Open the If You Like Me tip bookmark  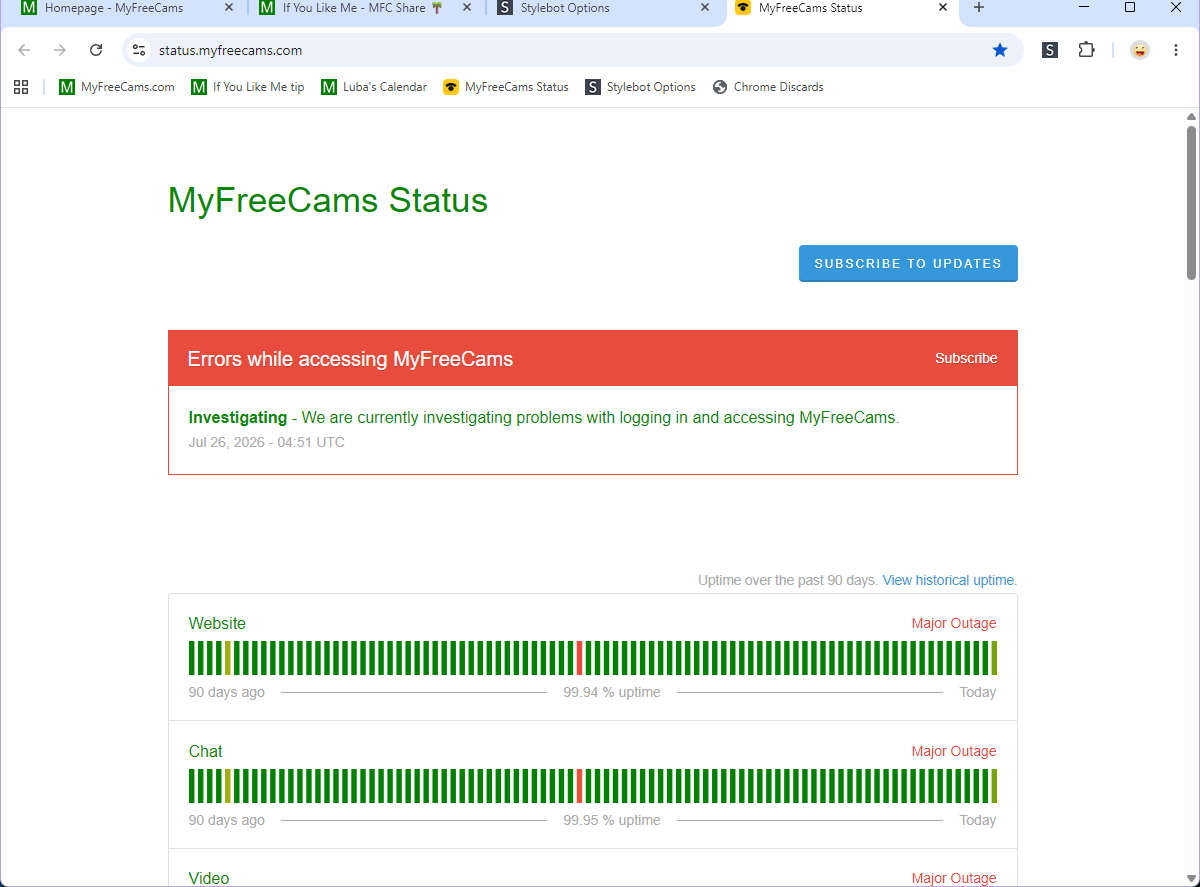click(x=248, y=87)
